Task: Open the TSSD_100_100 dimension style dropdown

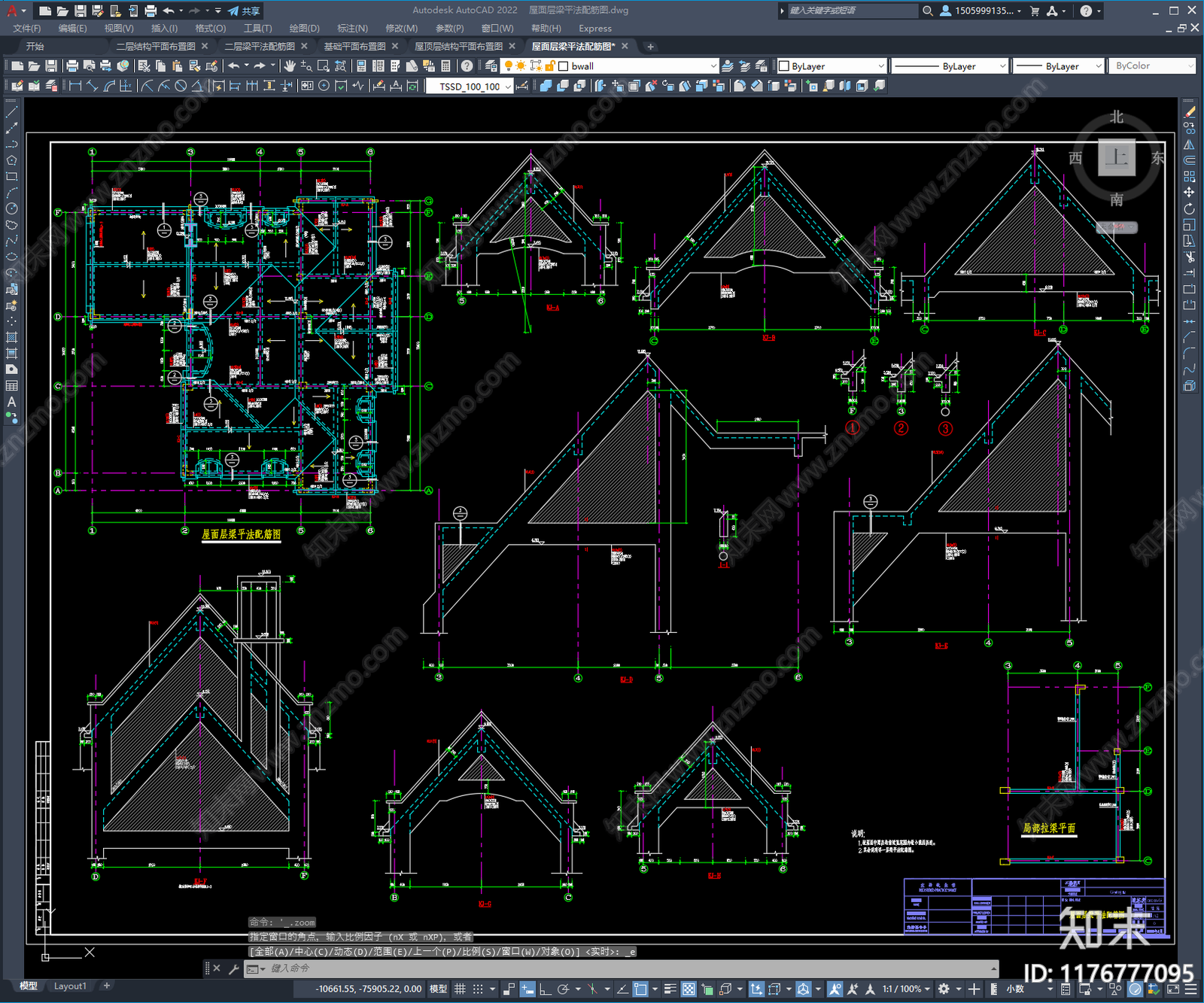Action: tap(470, 87)
